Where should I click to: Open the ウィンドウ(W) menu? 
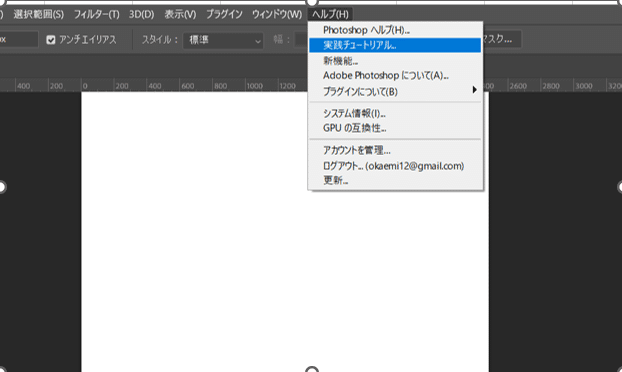coord(277,15)
